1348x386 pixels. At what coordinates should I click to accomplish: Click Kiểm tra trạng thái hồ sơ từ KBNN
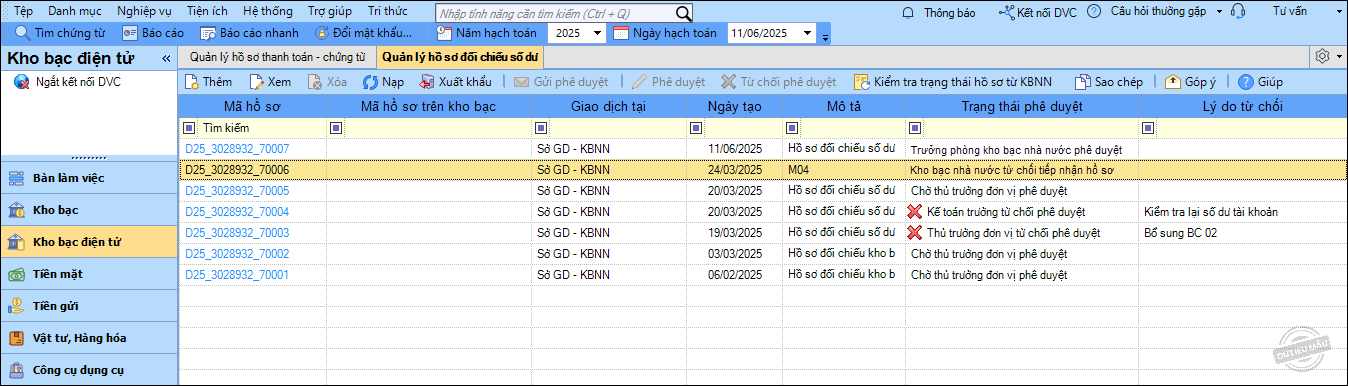point(953,82)
